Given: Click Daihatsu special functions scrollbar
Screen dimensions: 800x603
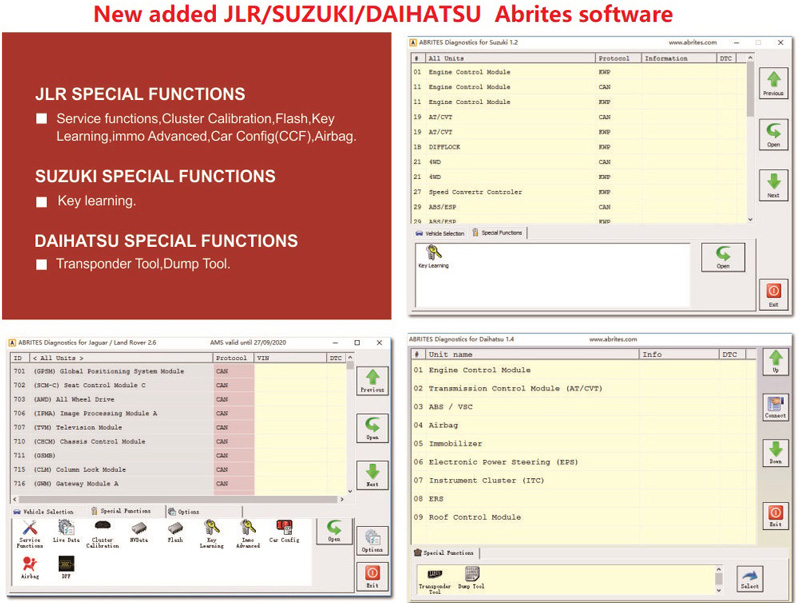Looking at the screenshot, I should (x=719, y=579).
